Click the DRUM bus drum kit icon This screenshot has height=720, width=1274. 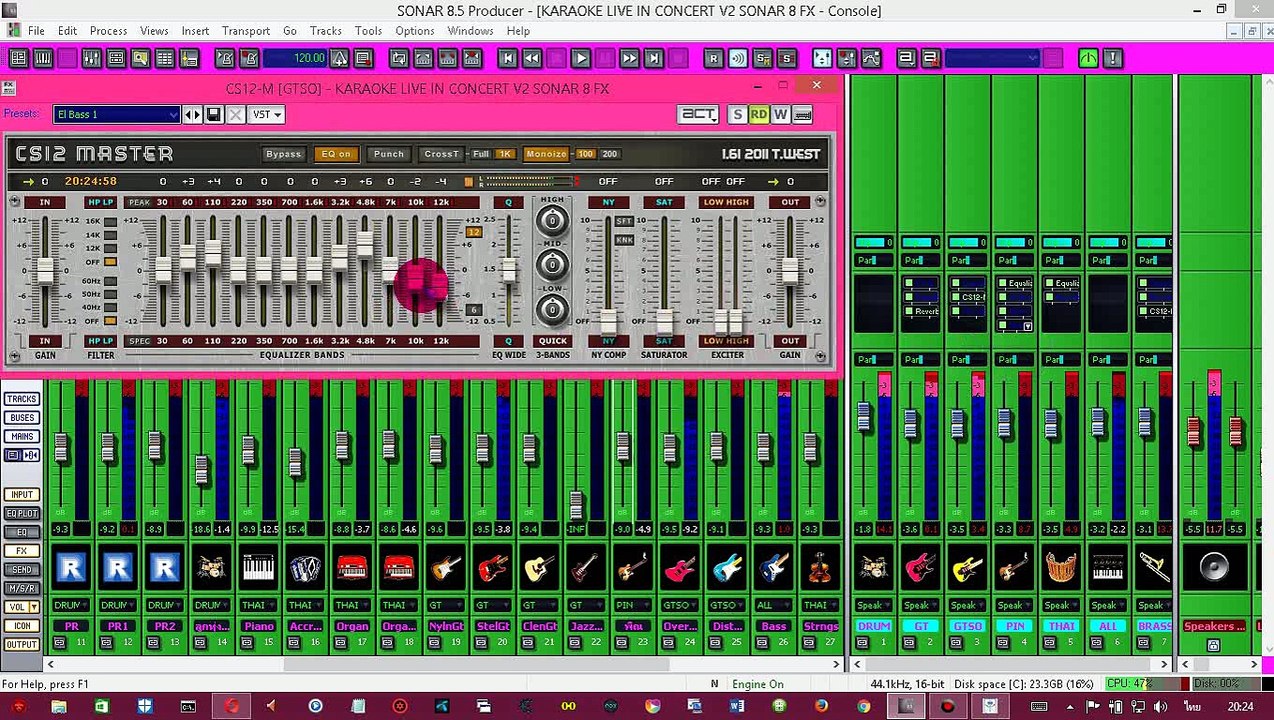click(x=873, y=569)
